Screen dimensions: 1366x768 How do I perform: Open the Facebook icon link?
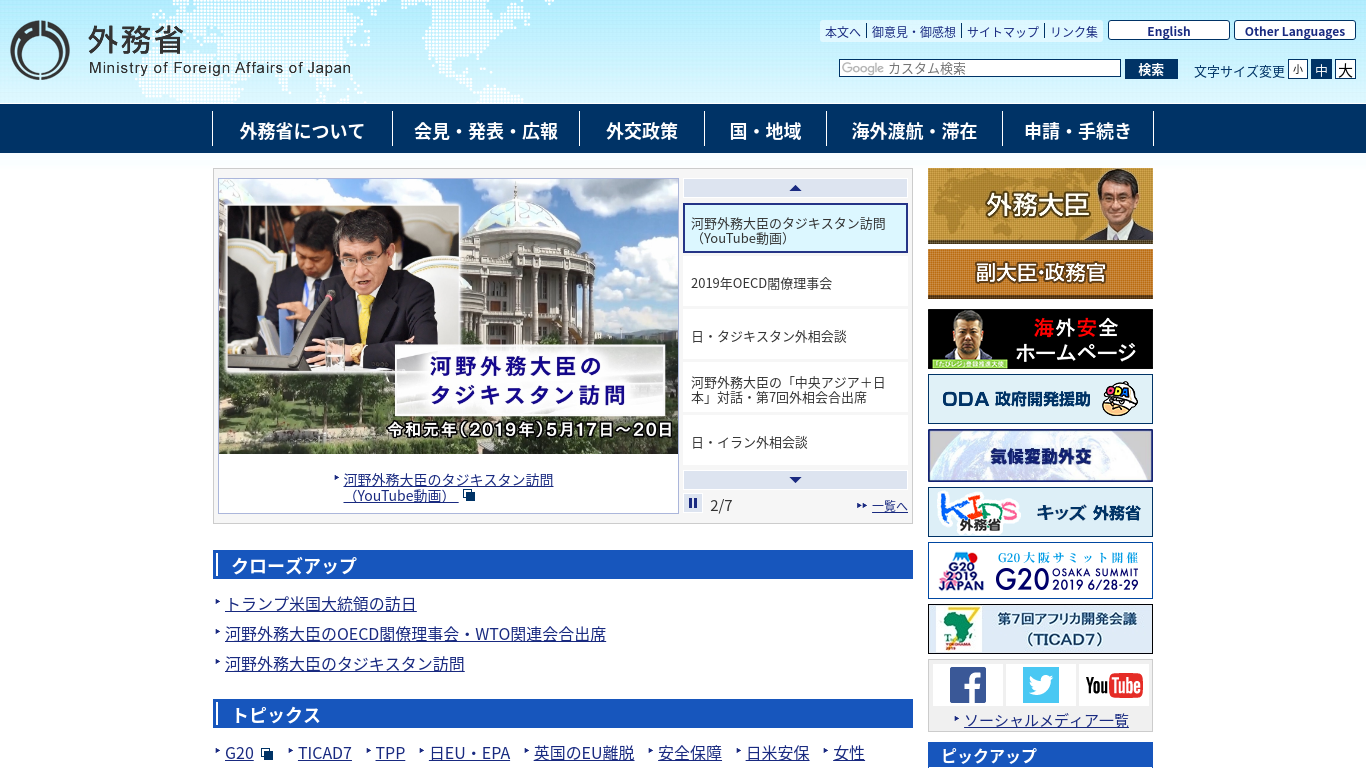[968, 685]
